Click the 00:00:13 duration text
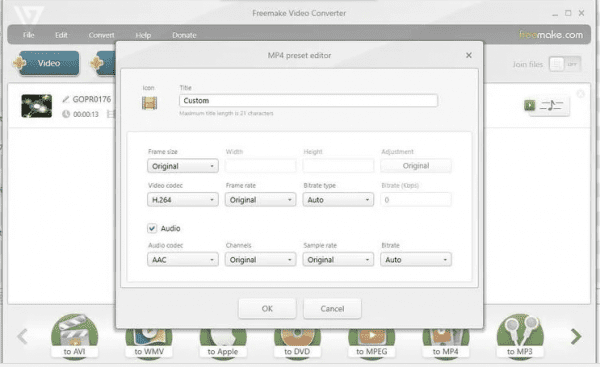The width and height of the screenshot is (600, 367). point(86,114)
